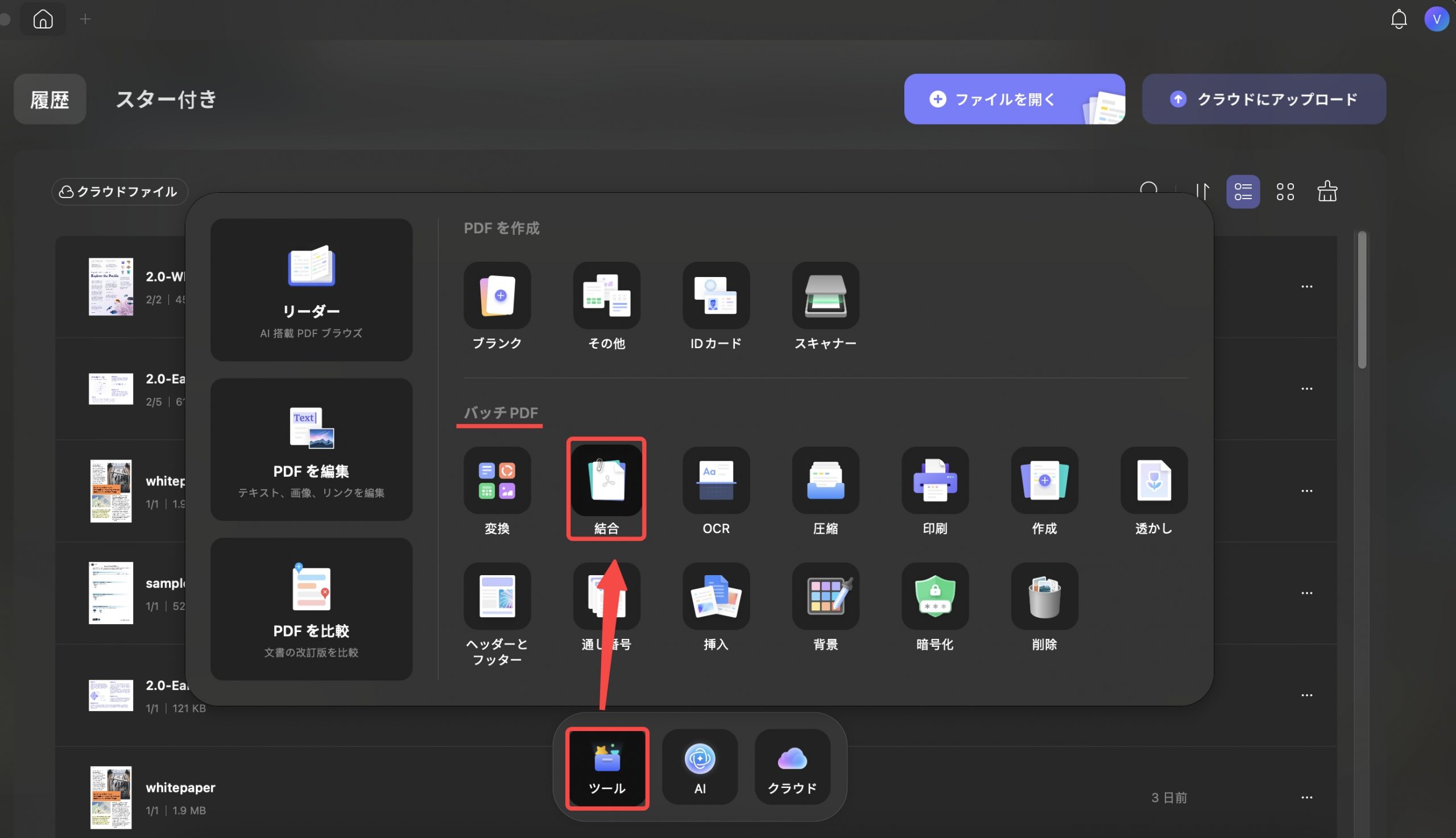Open batch 挿入 insert tool
This screenshot has height=838, width=1456.
tap(715, 596)
